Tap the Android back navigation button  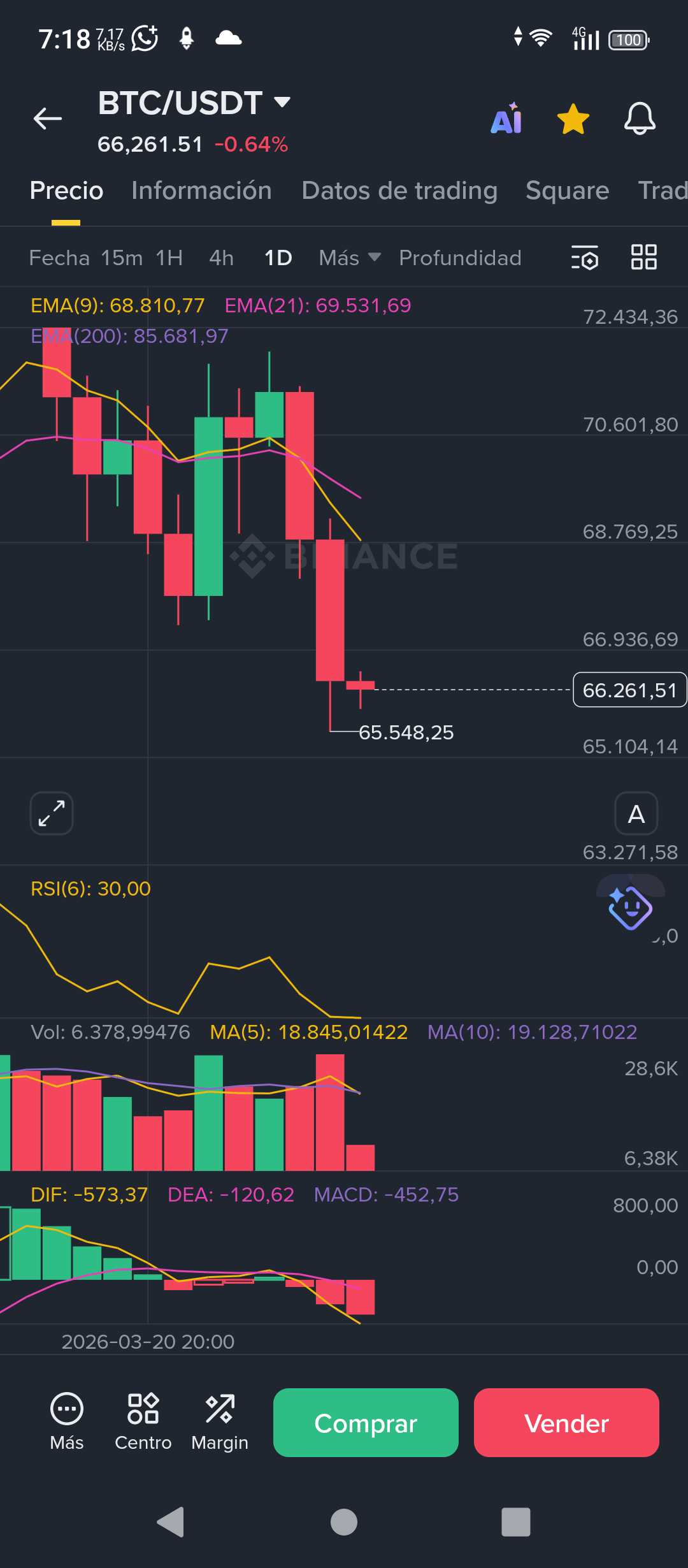(x=171, y=1522)
